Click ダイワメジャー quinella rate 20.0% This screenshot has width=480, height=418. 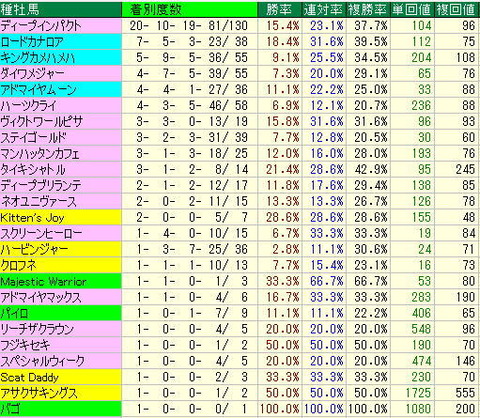[327, 74]
